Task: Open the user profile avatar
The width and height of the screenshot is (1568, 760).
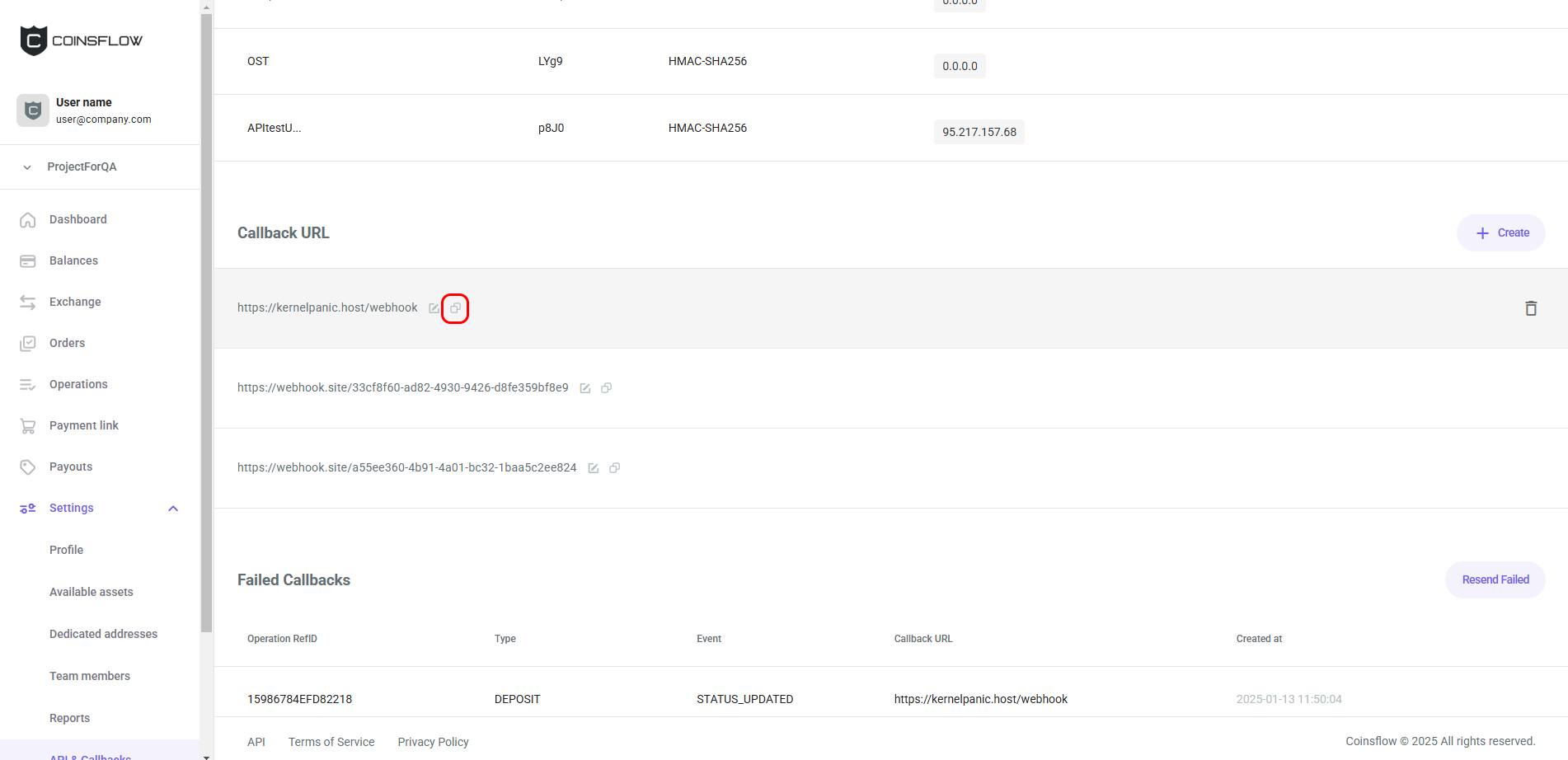Action: 33,110
